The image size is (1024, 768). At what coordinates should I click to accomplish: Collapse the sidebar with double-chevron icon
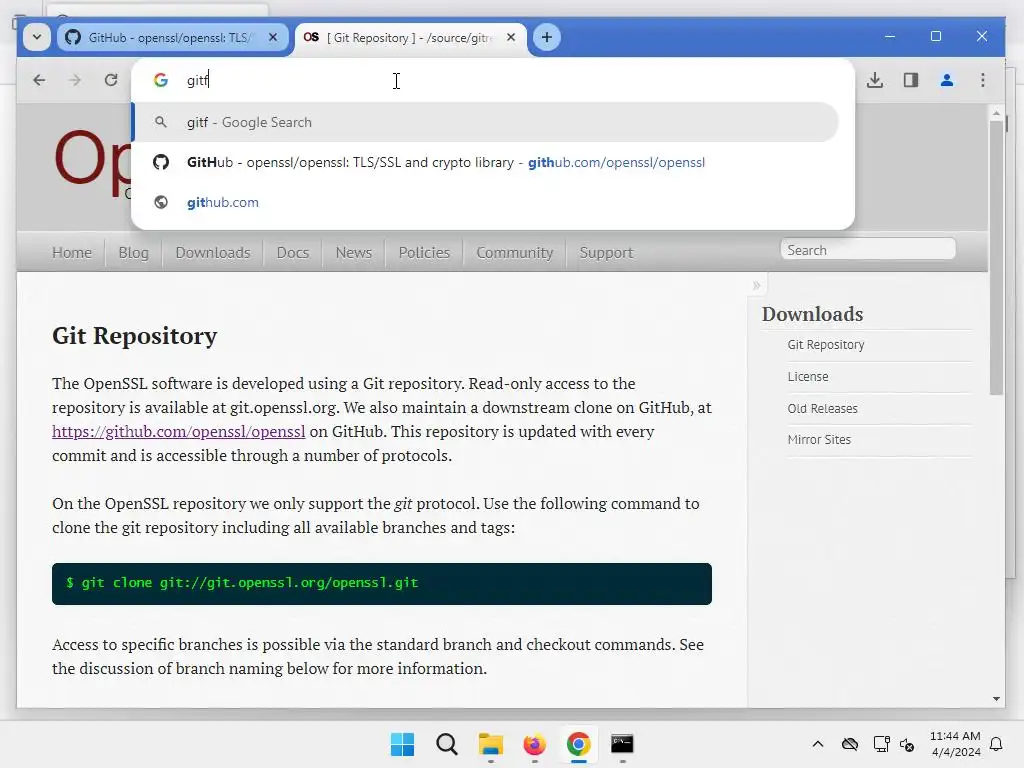(756, 285)
